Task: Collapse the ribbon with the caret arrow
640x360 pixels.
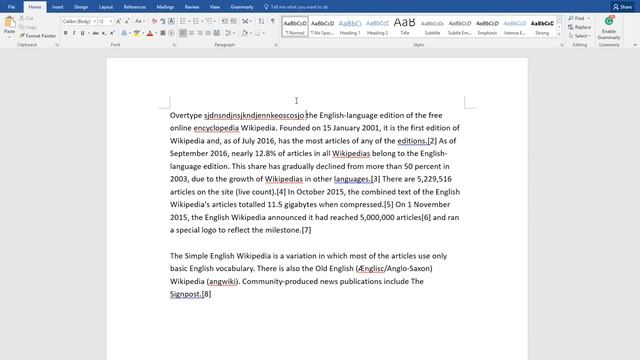Action: pyautogui.click(x=635, y=45)
